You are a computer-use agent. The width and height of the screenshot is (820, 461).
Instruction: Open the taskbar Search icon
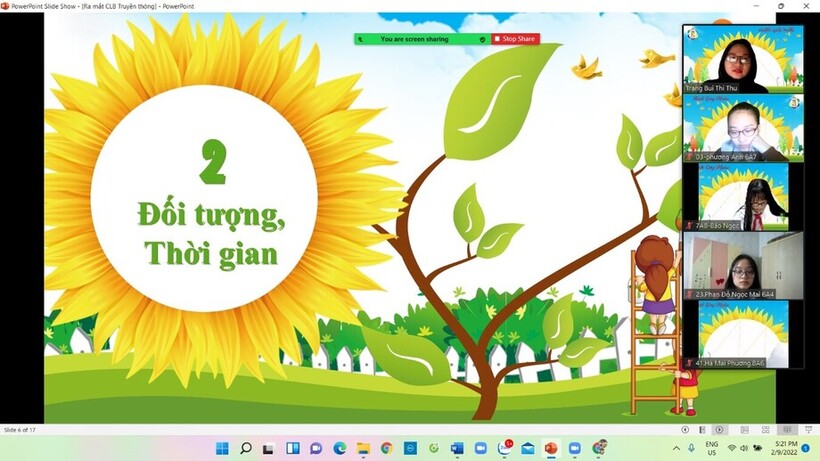[x=245, y=448]
